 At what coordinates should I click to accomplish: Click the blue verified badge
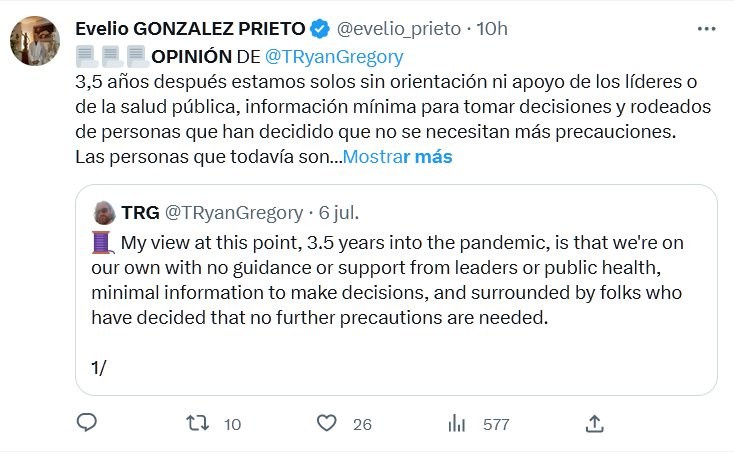click(x=318, y=29)
